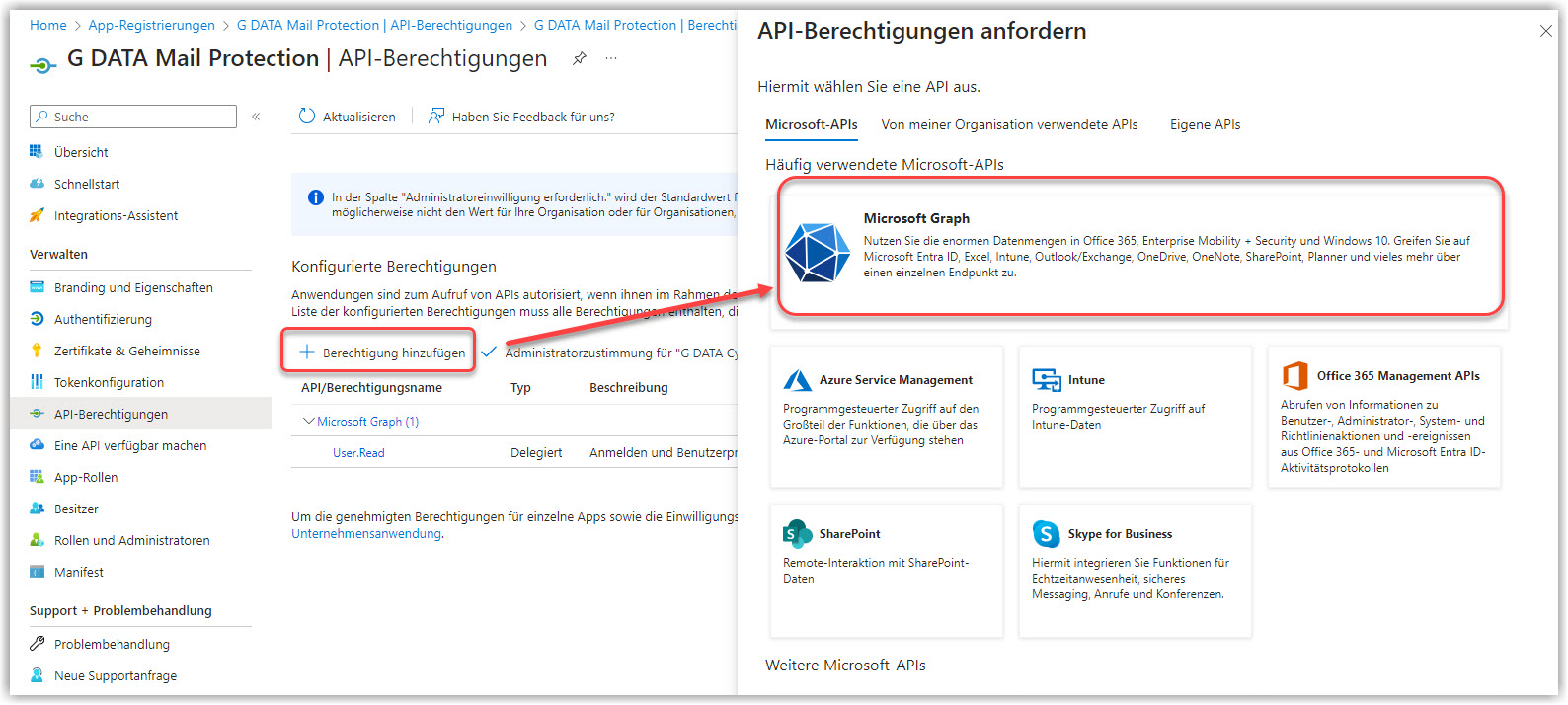Click the Microsoft Graph logo
This screenshot has height=705, width=1568.
(x=817, y=253)
